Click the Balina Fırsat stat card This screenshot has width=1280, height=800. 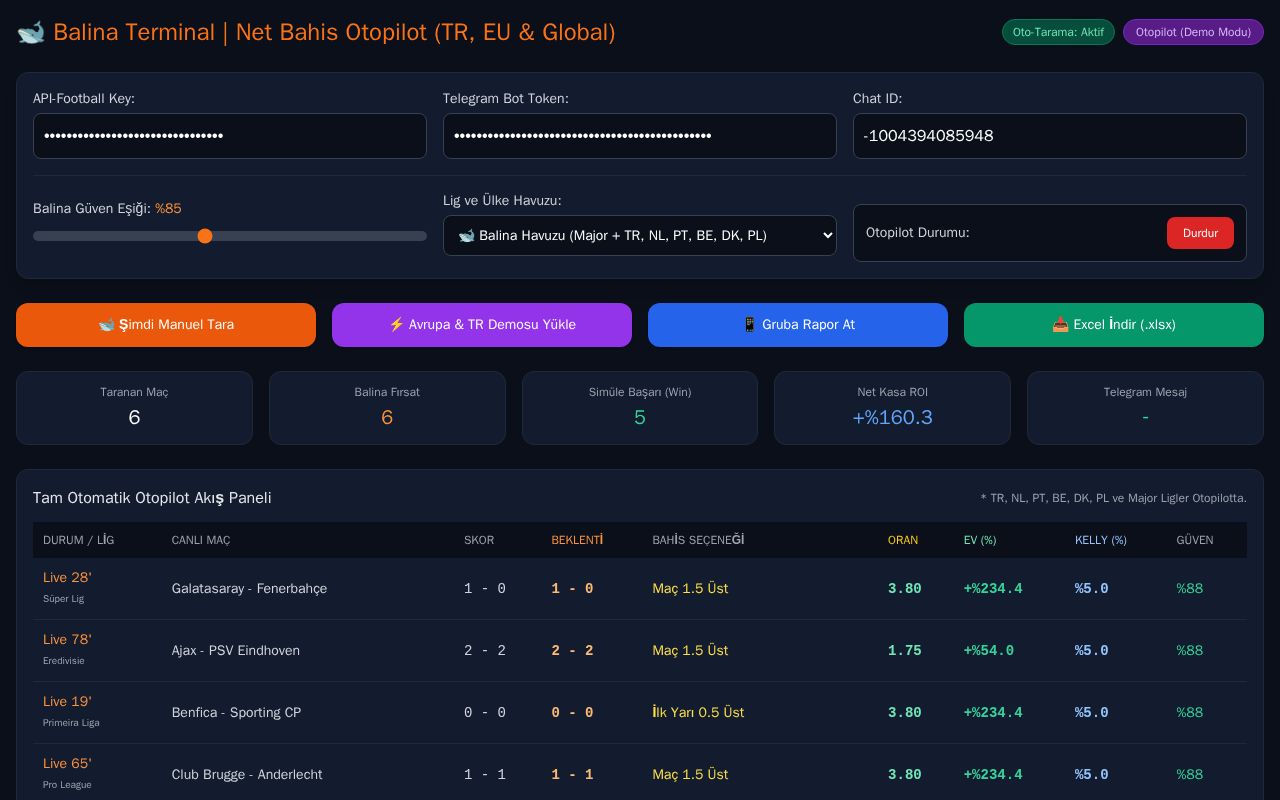click(x=387, y=408)
